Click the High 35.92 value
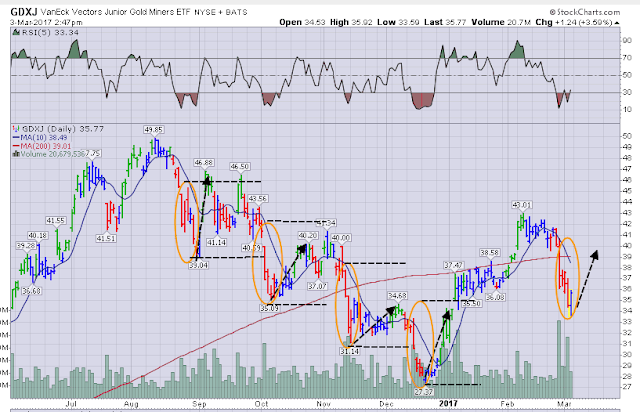 point(351,22)
